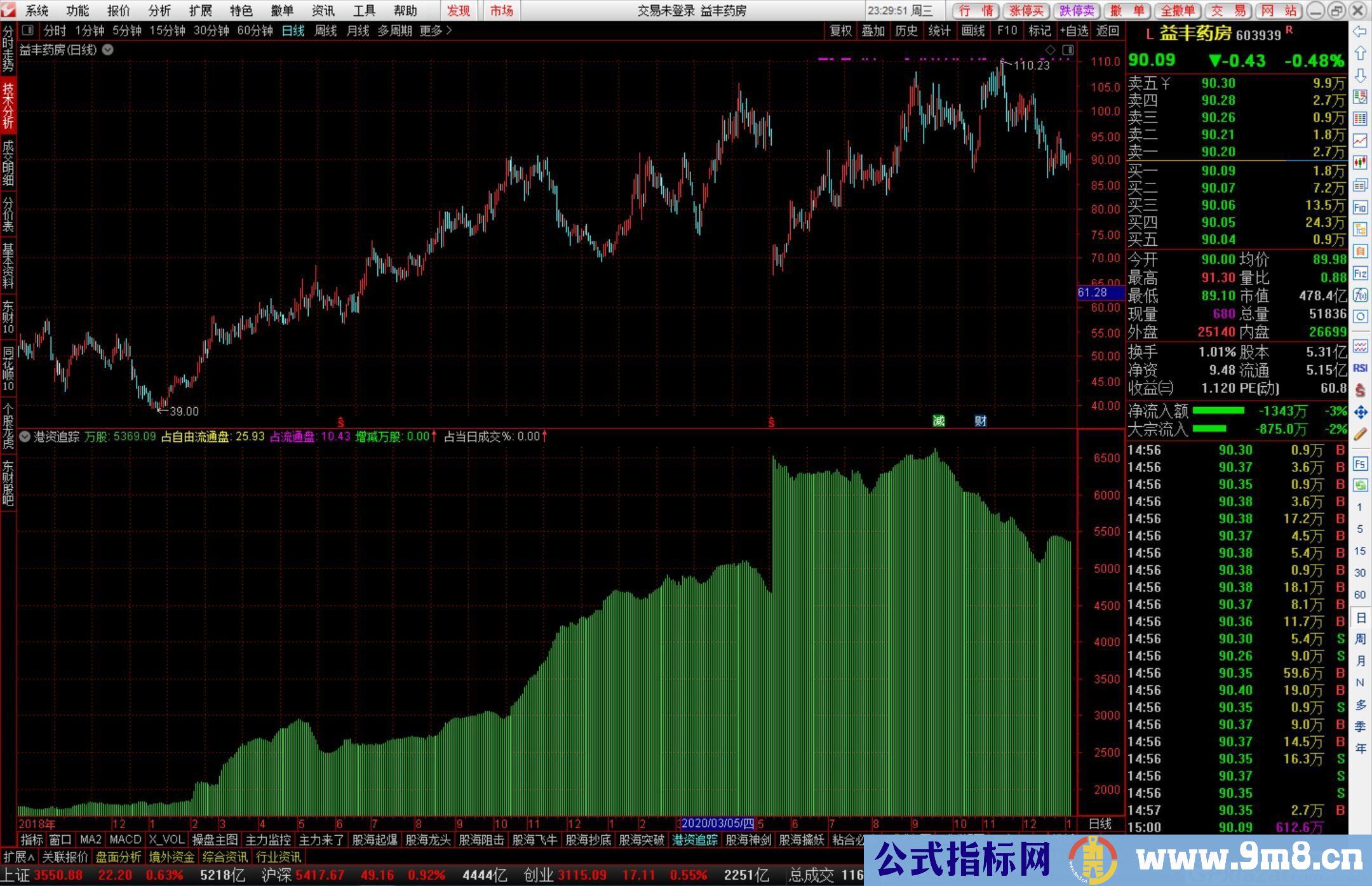Open the 发现 tab
This screenshot has height=886, width=1372.
pos(459,11)
